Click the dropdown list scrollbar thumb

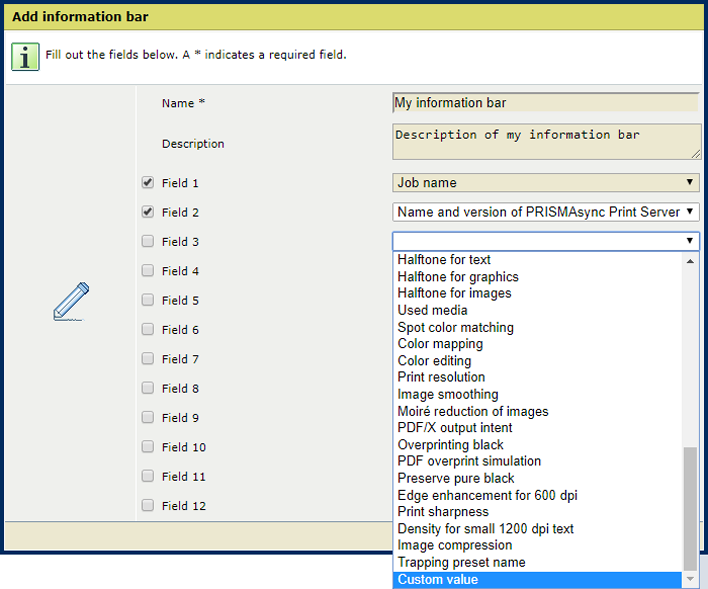(690, 509)
